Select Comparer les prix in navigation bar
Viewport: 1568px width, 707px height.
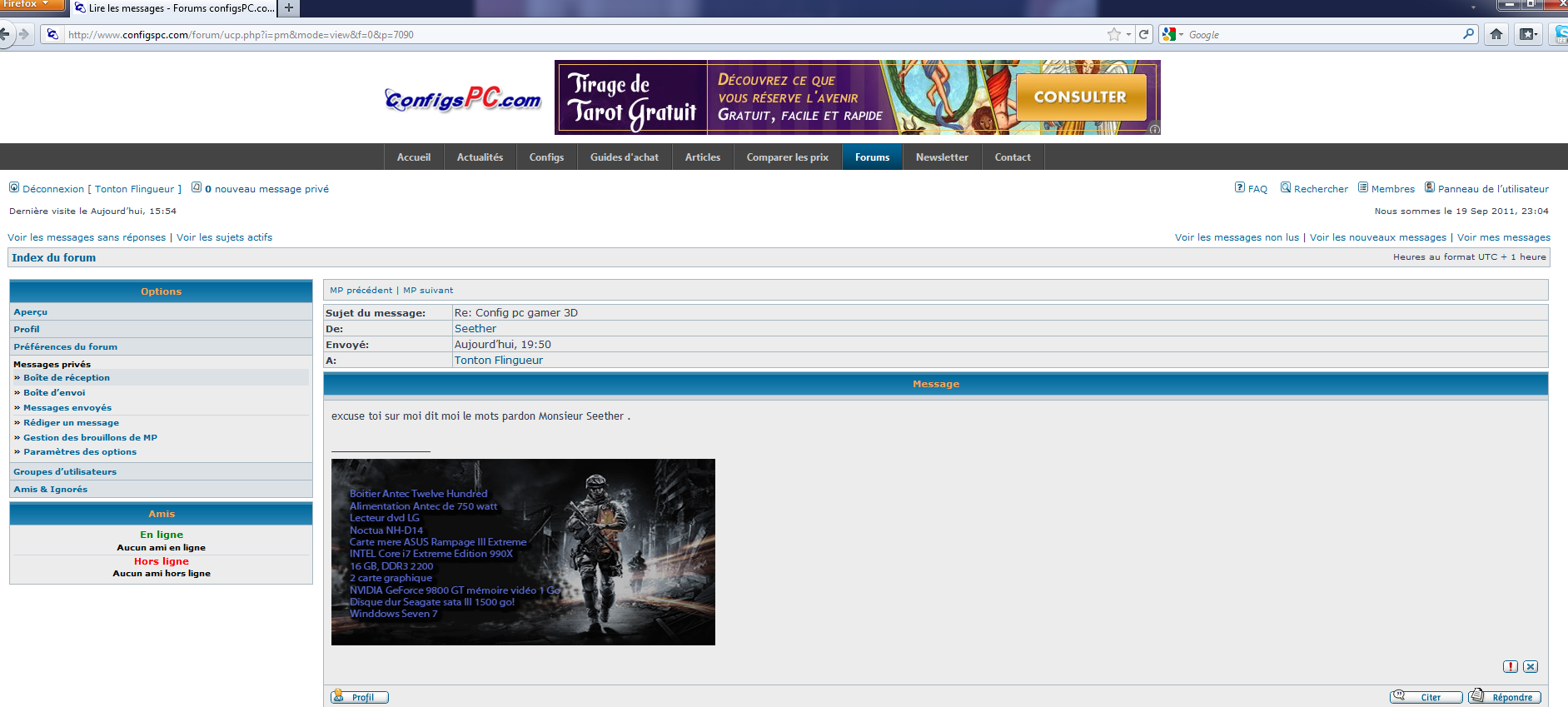(787, 157)
